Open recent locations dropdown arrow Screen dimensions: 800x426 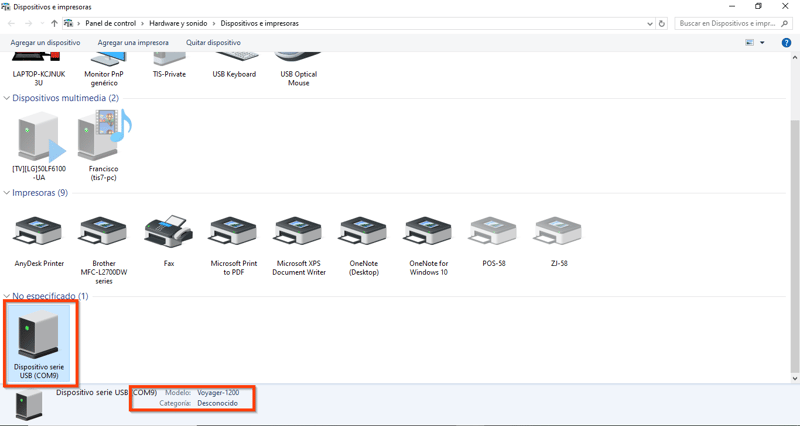pos(42,23)
